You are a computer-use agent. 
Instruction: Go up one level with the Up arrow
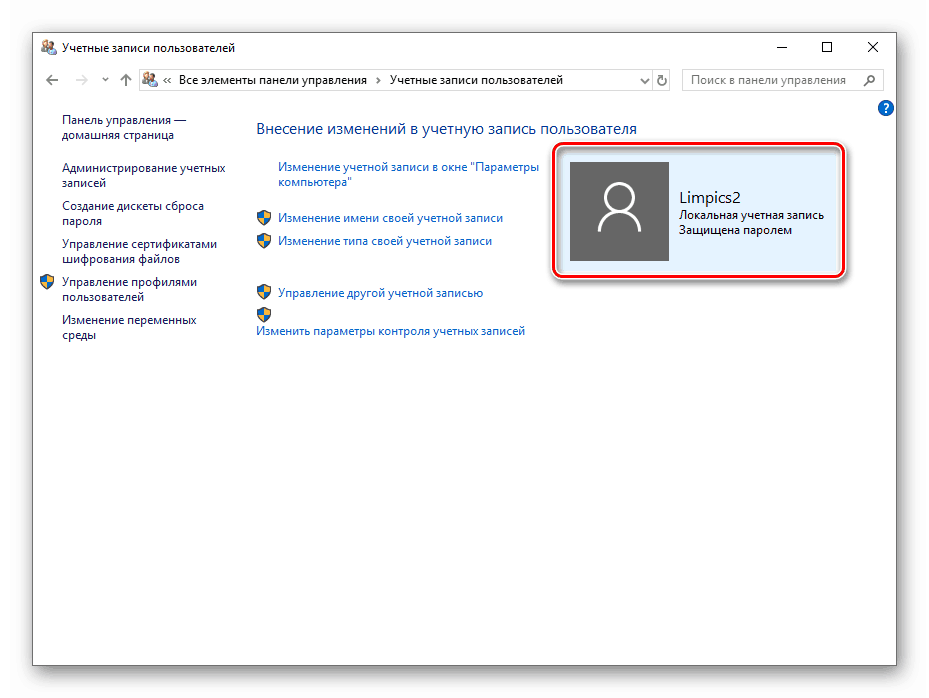pos(126,80)
